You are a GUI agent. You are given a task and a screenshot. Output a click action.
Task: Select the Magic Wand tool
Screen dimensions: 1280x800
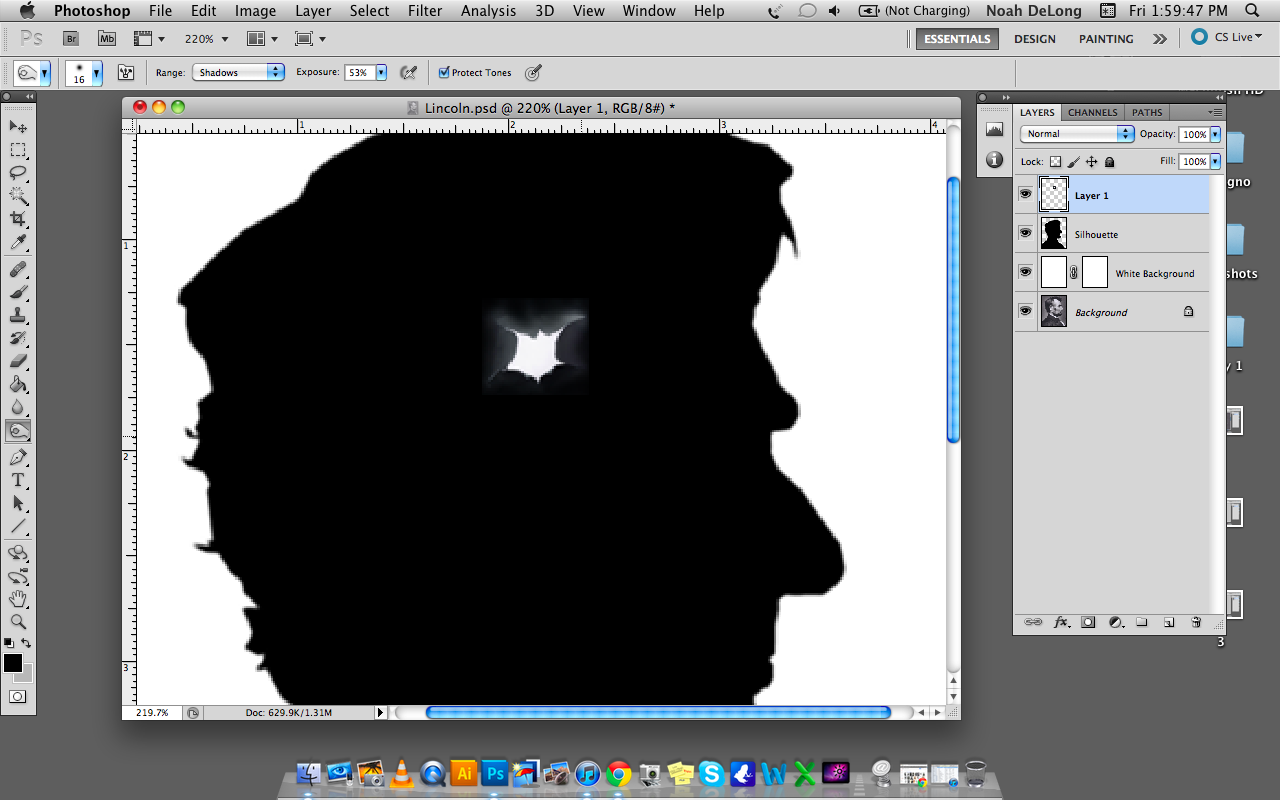click(x=18, y=196)
